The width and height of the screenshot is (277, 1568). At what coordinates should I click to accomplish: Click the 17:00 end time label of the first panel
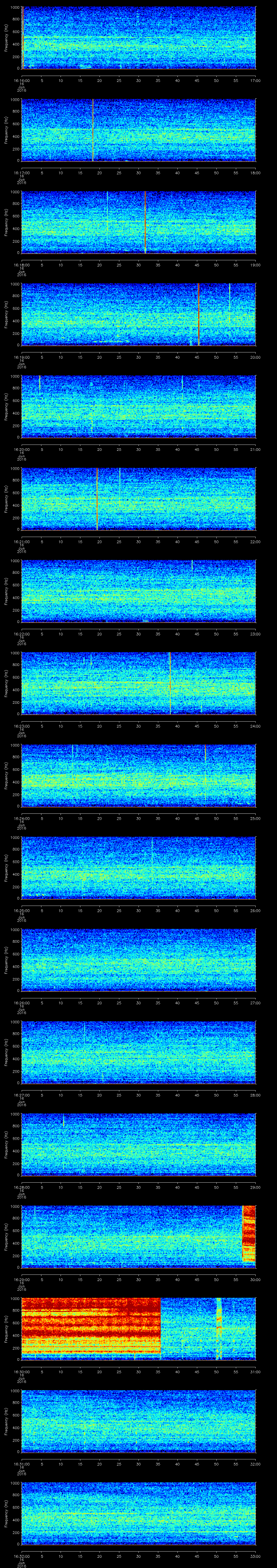(255, 80)
